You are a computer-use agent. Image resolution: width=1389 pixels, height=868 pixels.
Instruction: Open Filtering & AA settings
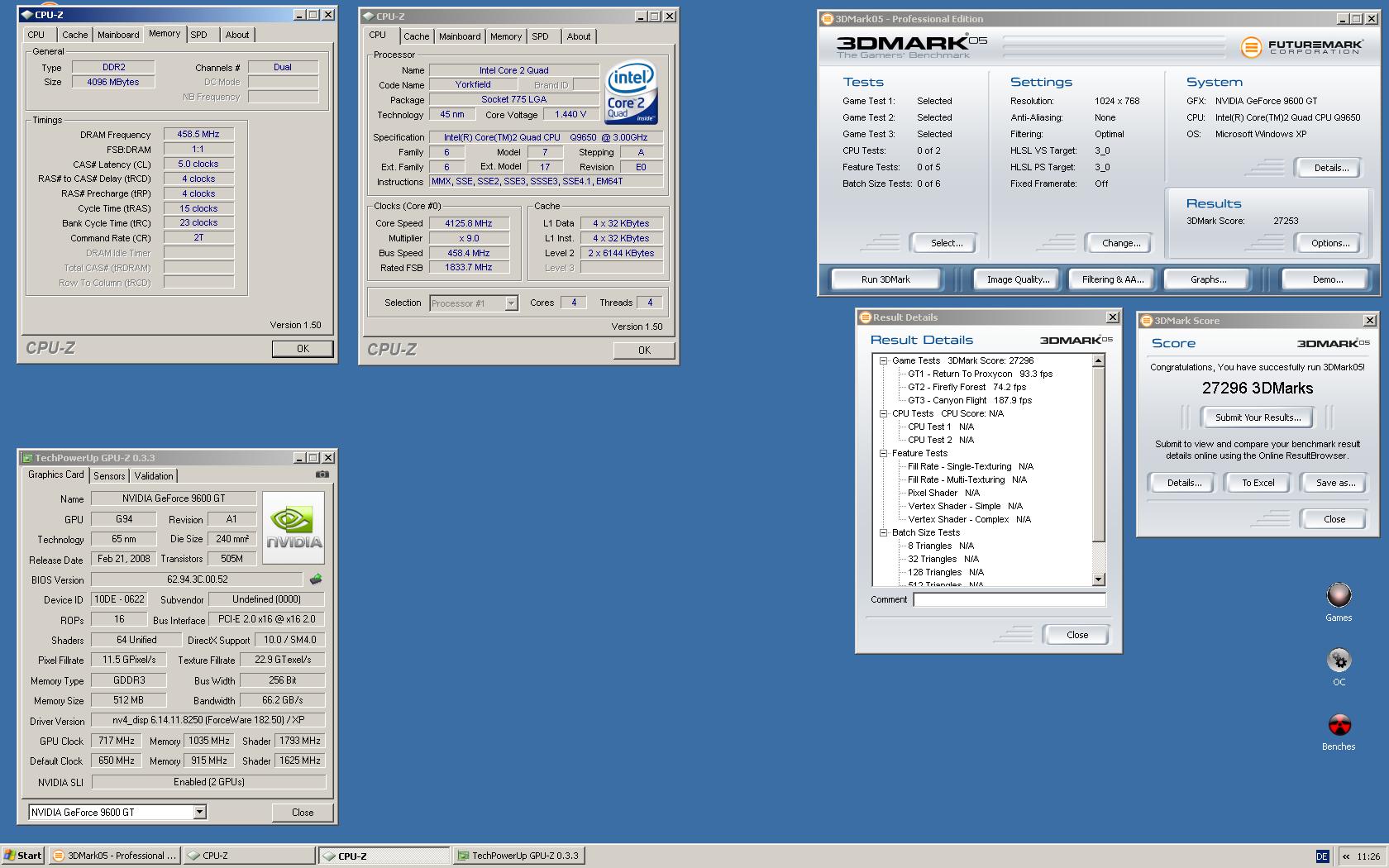pyautogui.click(x=1113, y=279)
